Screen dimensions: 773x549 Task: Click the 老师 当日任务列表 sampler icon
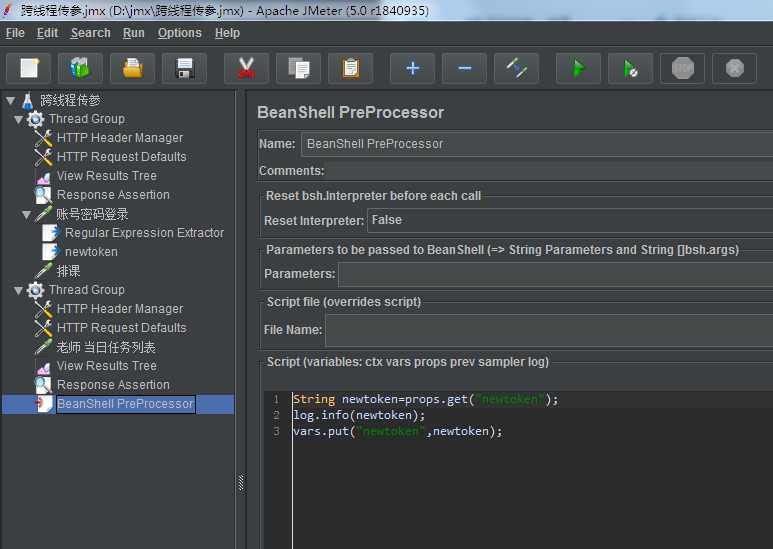44,347
